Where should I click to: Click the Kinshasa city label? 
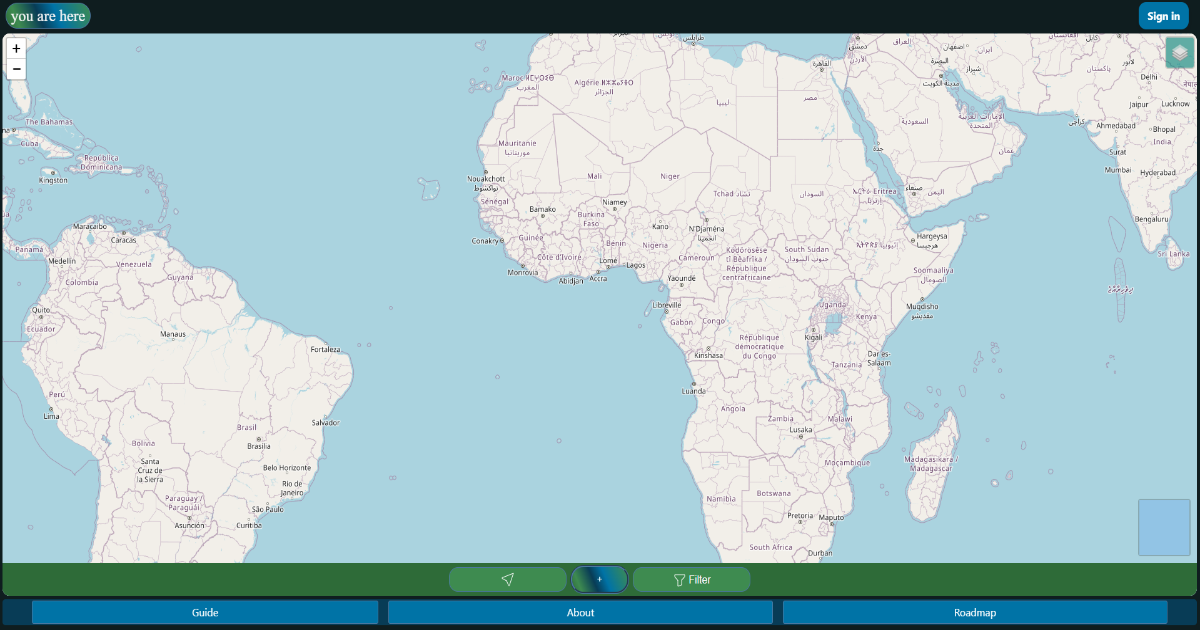point(708,355)
